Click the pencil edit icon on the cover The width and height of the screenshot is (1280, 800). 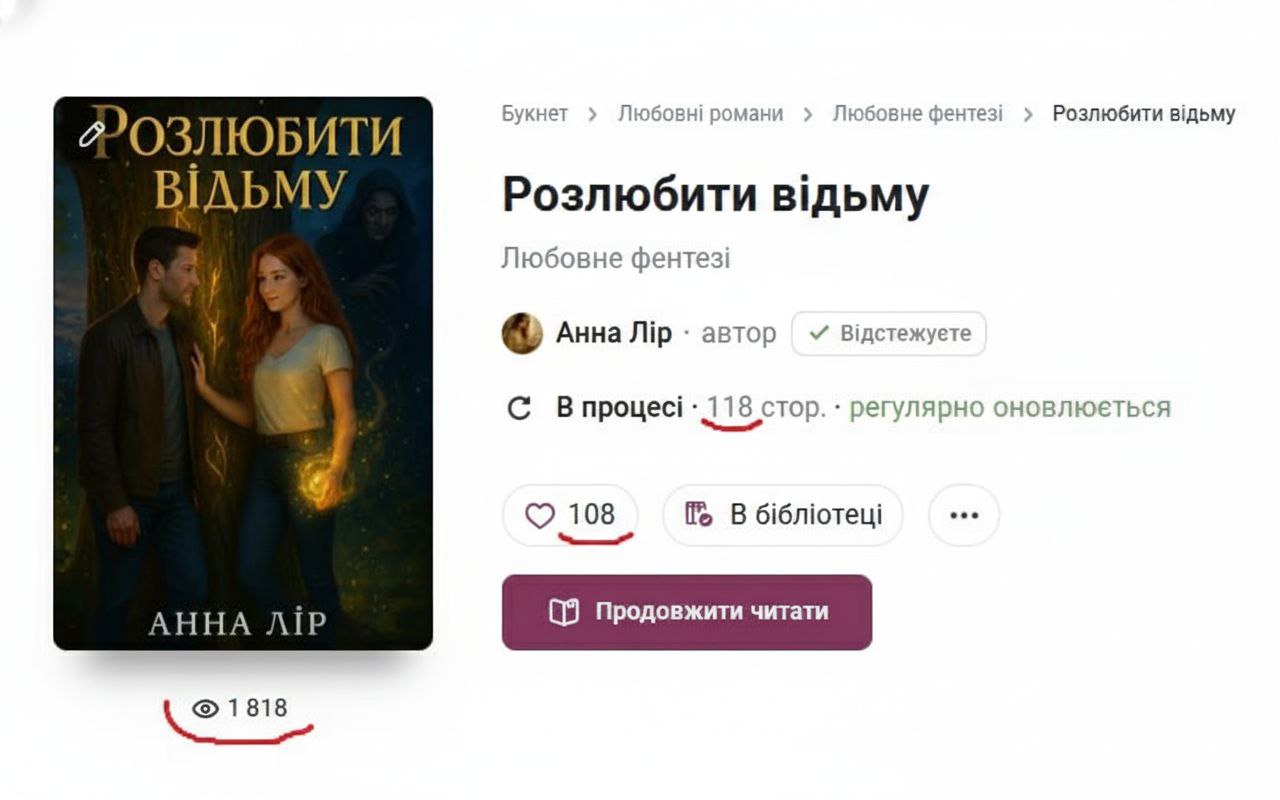click(x=92, y=134)
